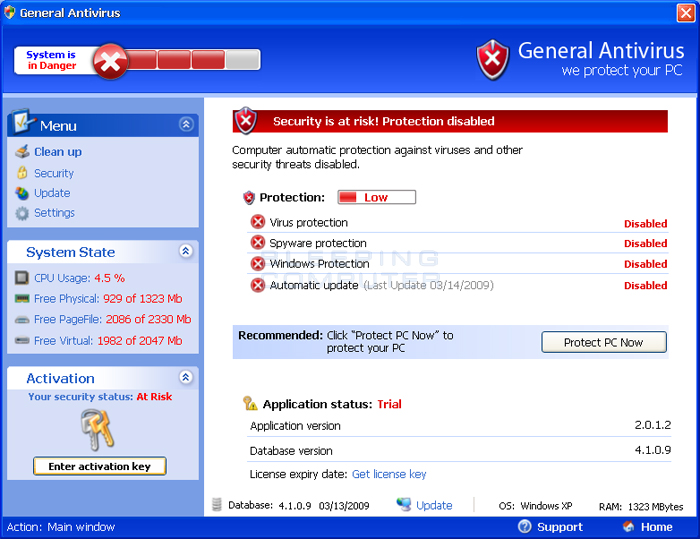Viewport: 700px width, 539px height.
Task: Click the activation keys icon
Action: coord(97,430)
